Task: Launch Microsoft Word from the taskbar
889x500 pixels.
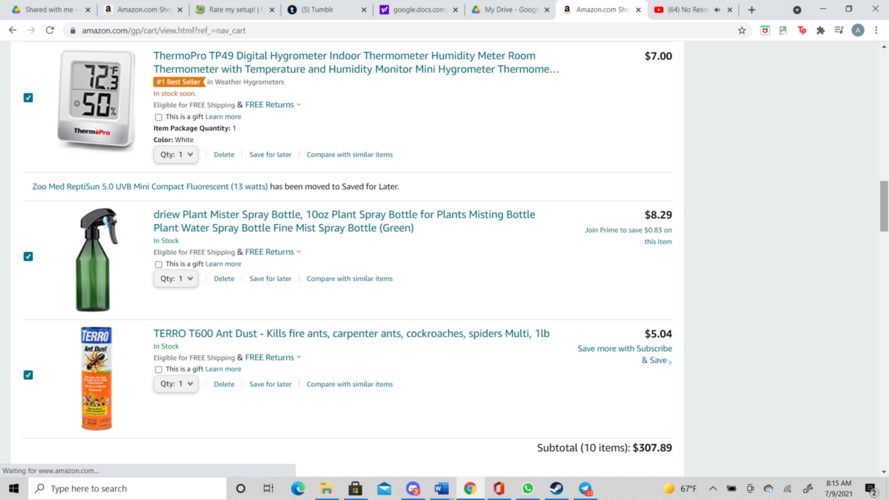Action: point(441,489)
